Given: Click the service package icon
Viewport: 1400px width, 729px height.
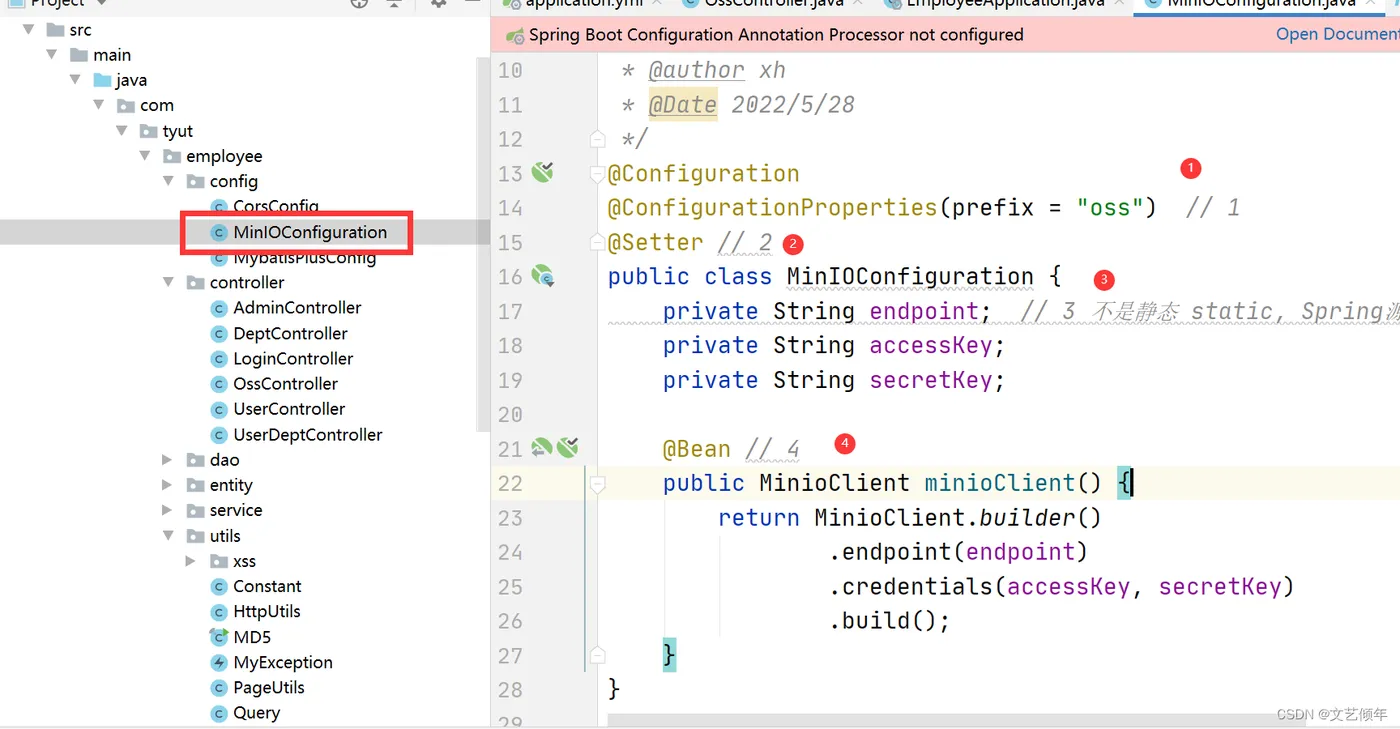Looking at the screenshot, I should coord(196,510).
